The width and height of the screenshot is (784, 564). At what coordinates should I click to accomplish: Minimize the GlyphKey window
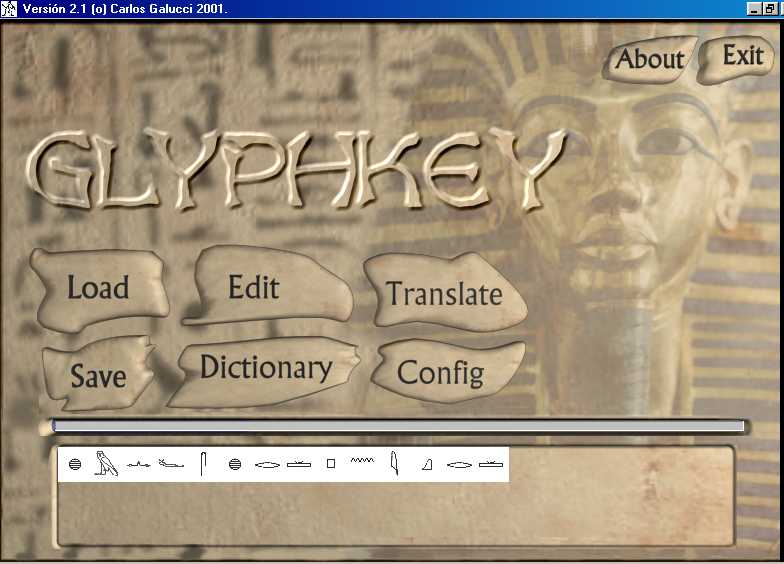tap(754, 8)
